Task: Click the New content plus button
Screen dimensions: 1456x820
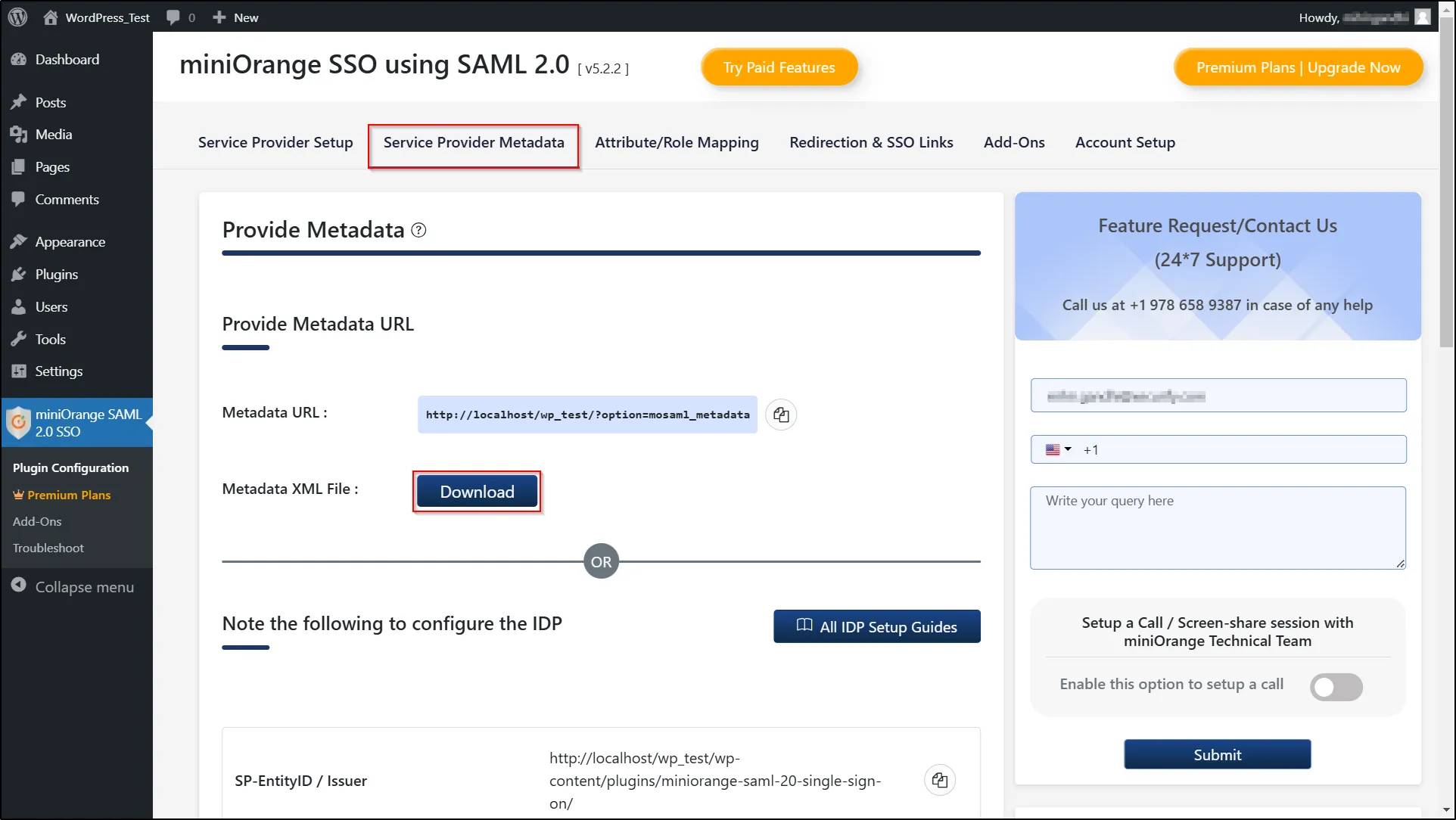Action: 235,17
